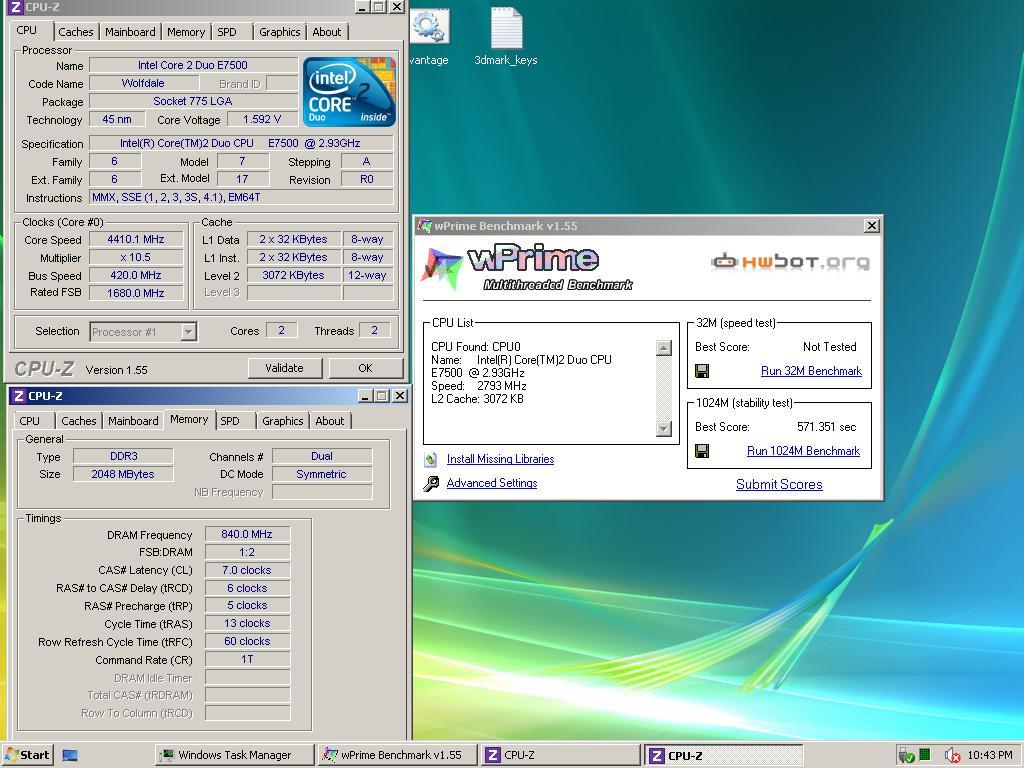
Task: Click the CAS# Latency 7.0 clocks value
Action: pos(247,570)
